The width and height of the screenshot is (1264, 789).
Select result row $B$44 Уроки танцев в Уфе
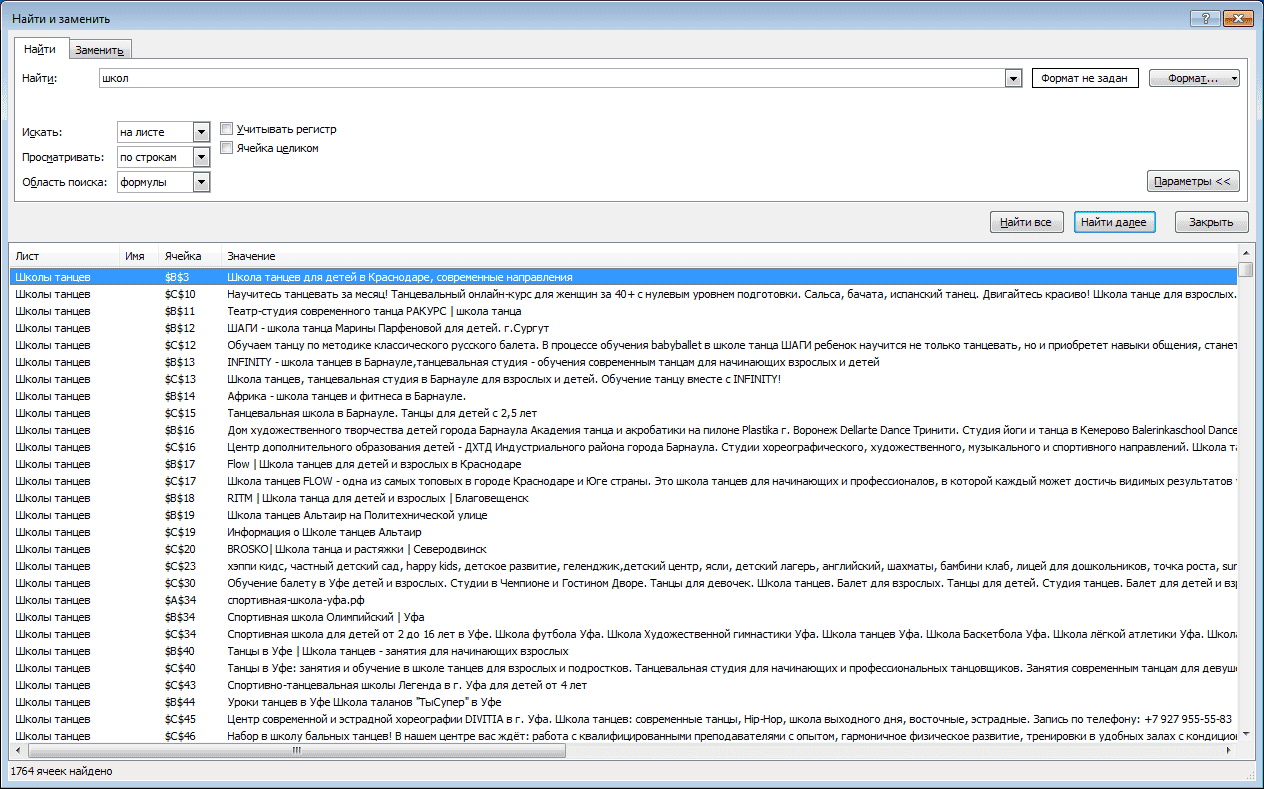[623, 702]
